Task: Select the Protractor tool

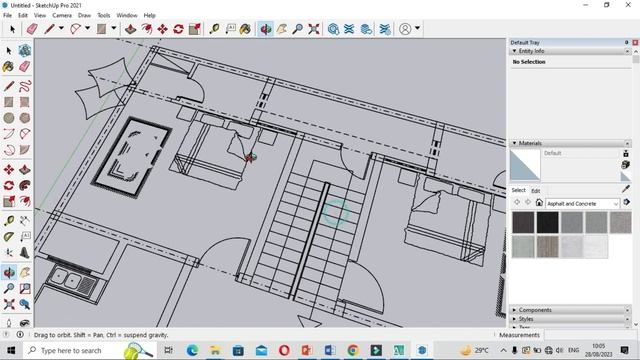Action: pos(9,237)
